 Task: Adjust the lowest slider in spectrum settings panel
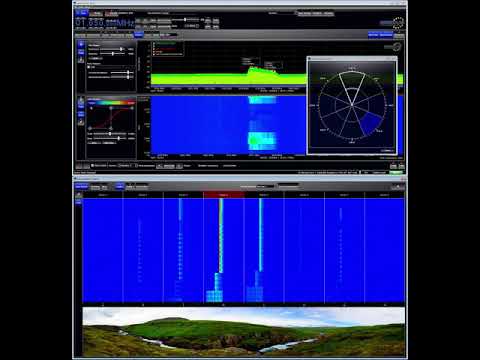[121, 77]
